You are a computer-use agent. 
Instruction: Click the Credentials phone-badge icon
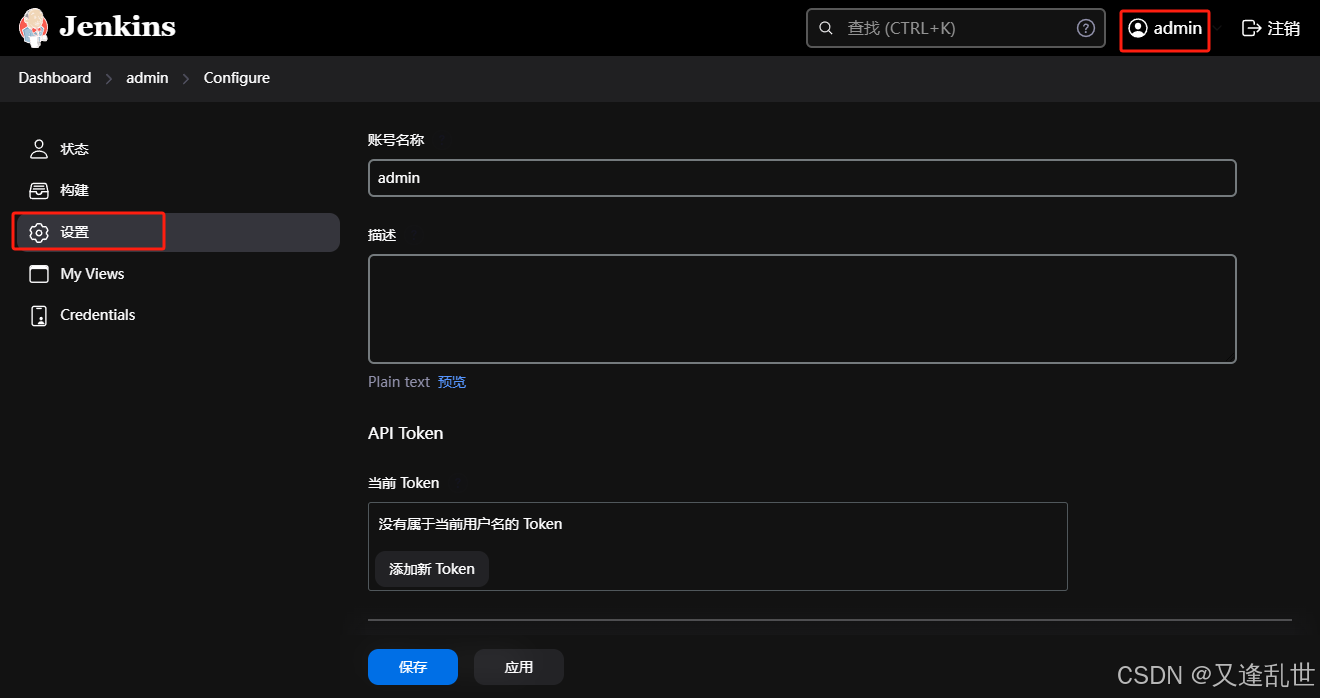pyautogui.click(x=39, y=315)
